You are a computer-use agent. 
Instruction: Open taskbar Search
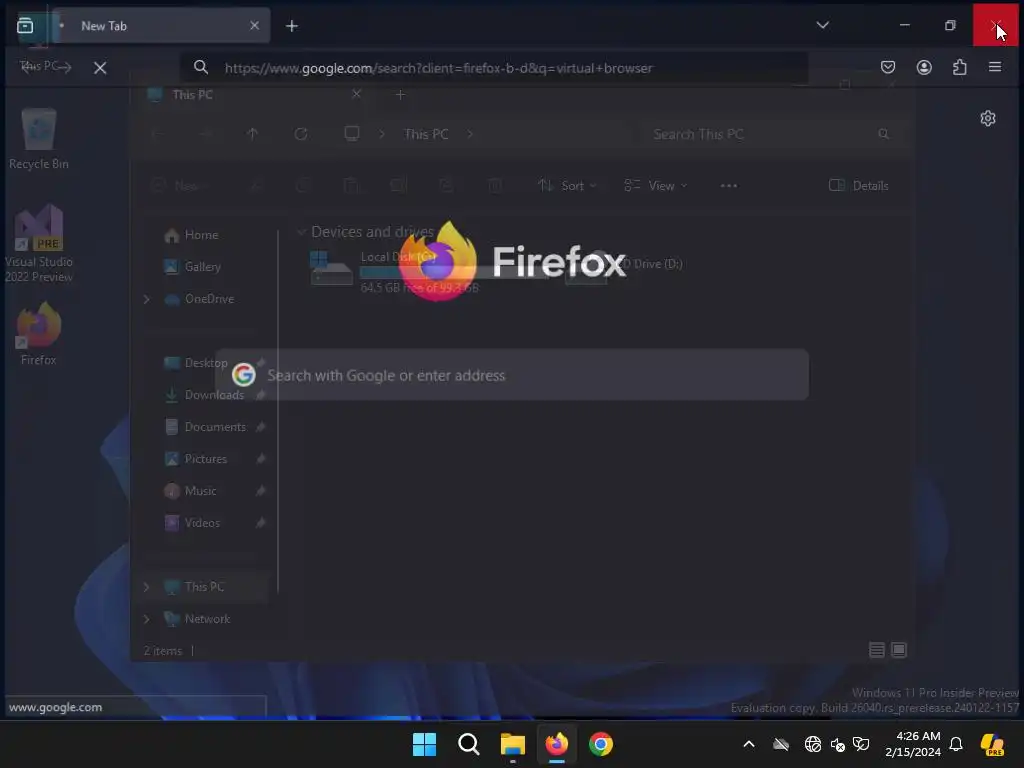[469, 744]
